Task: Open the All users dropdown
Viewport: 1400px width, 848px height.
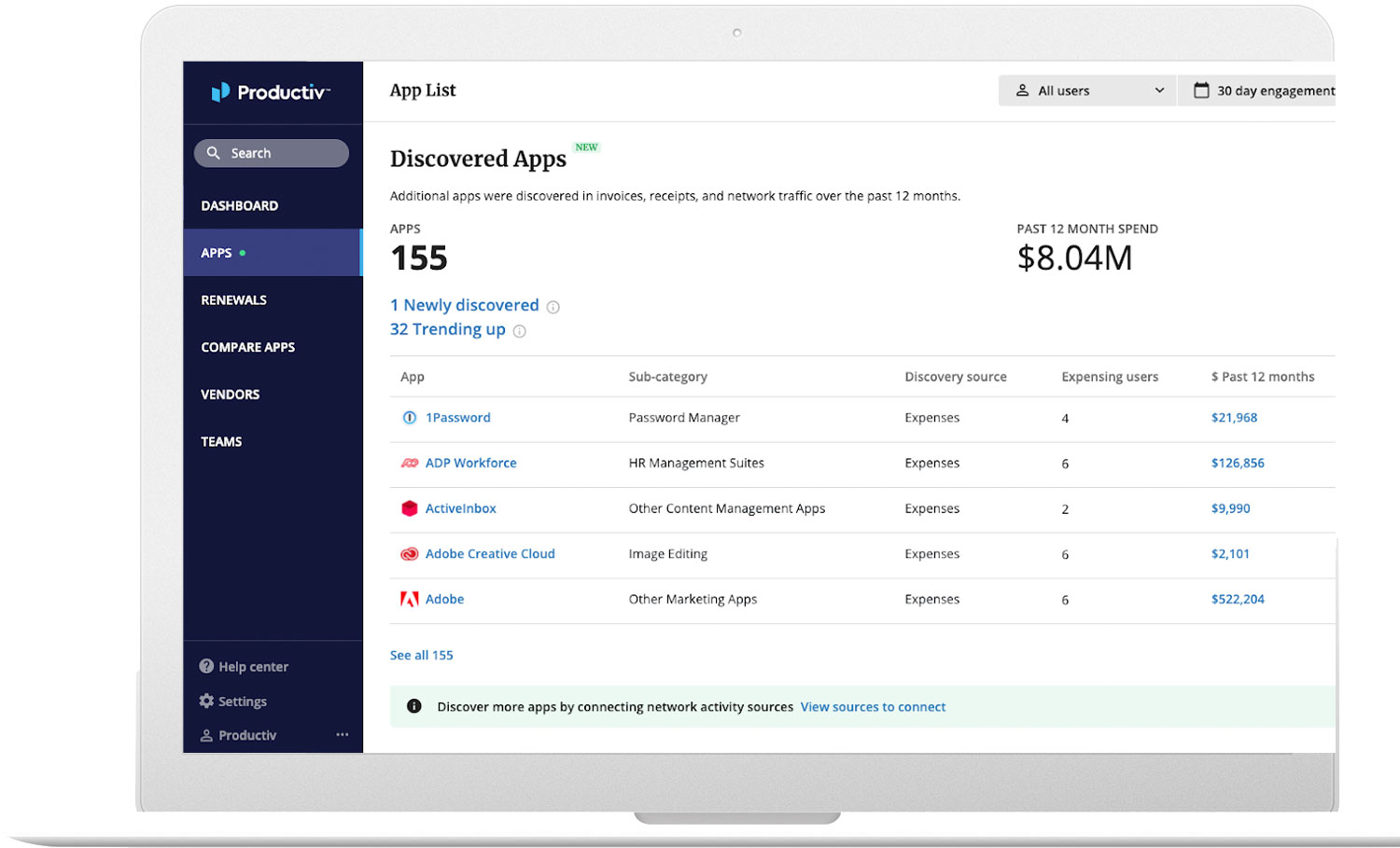Action: [x=1087, y=90]
